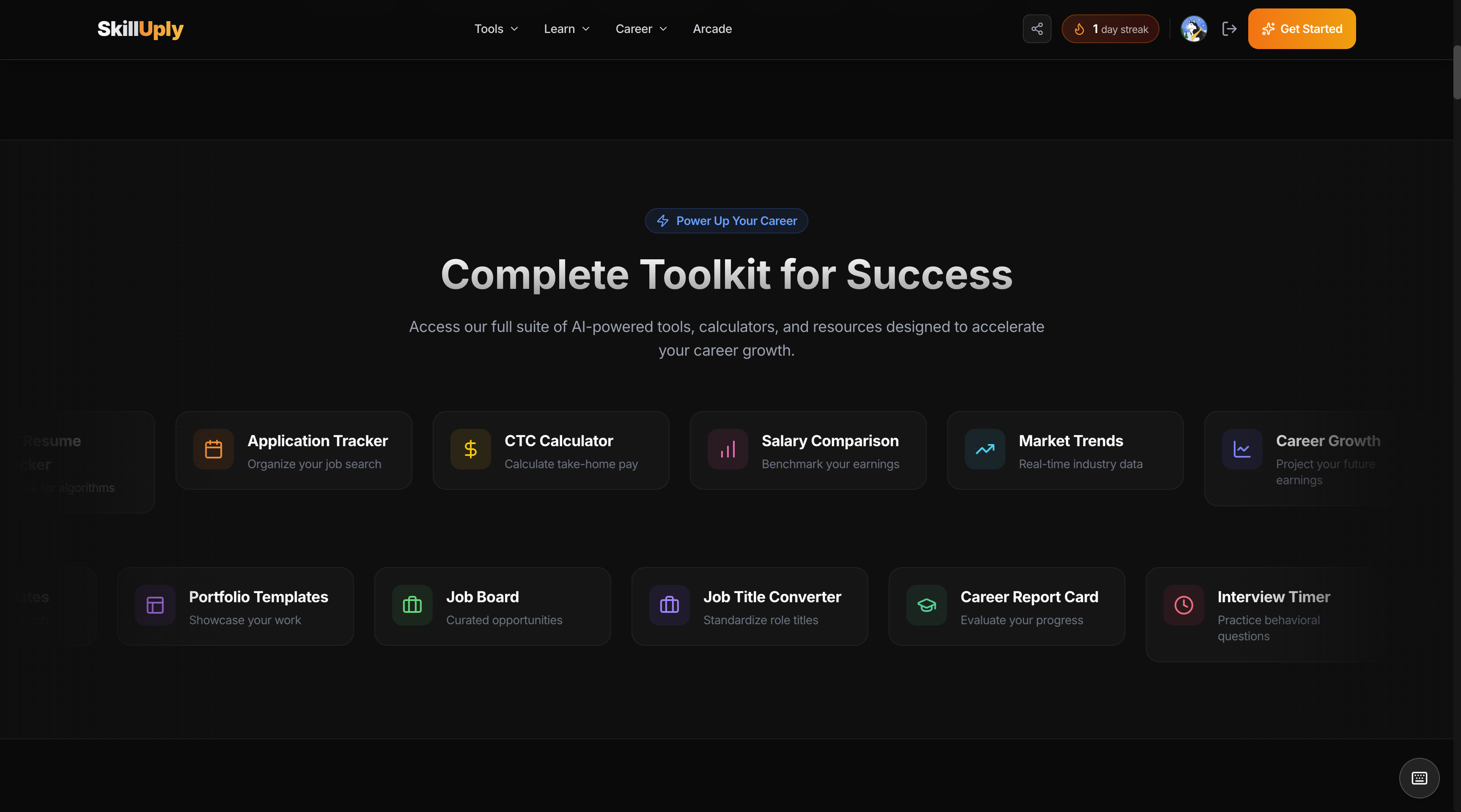
Task: Expand the Career dropdown menu
Action: 641,29
